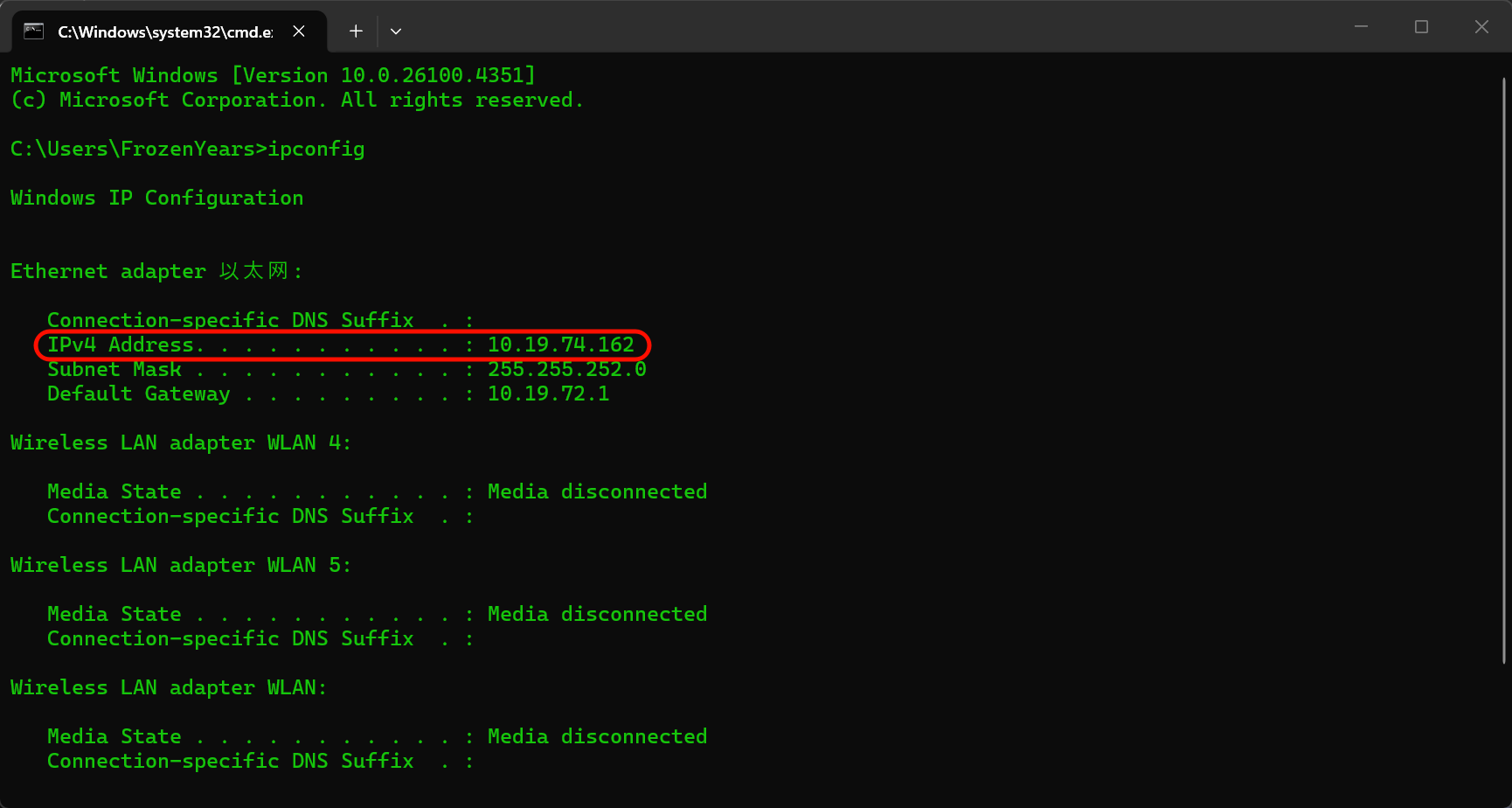
Task: Open a new terminal tab
Action: 356,31
